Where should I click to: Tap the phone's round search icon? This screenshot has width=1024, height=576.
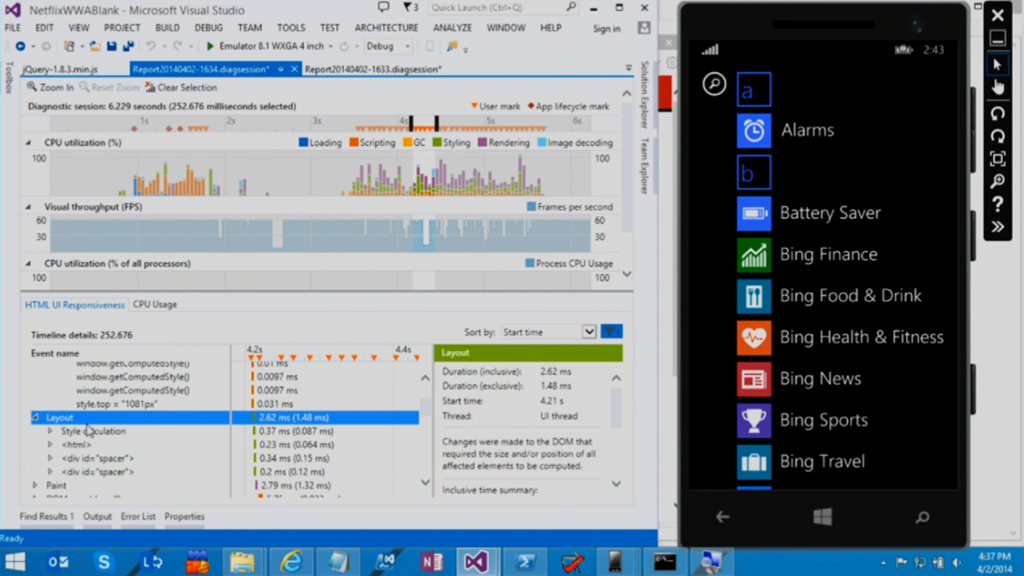(714, 84)
